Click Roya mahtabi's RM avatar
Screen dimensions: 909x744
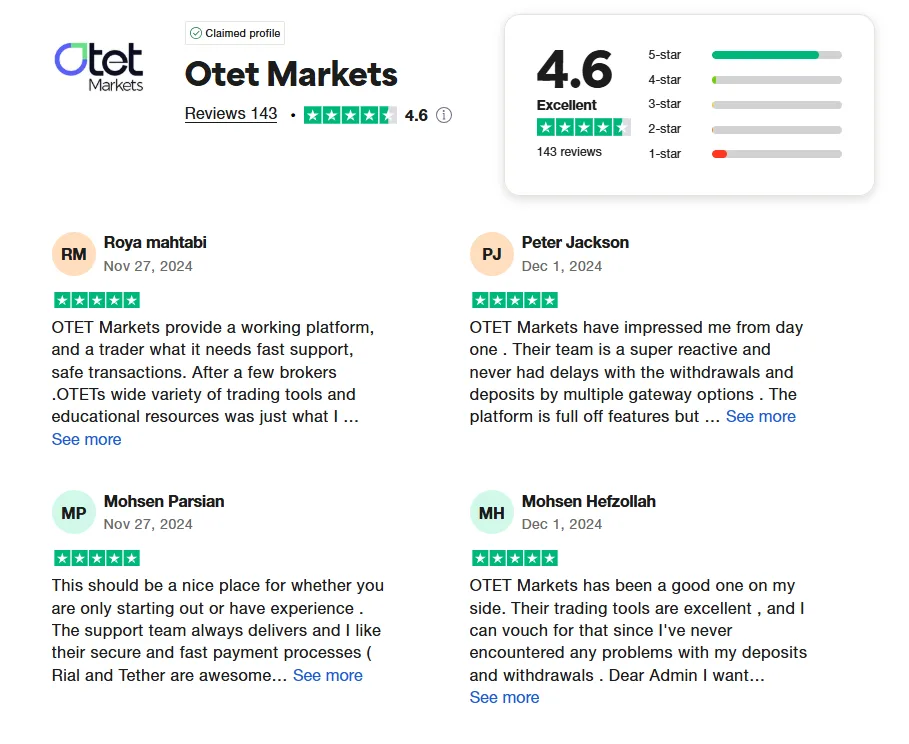(x=74, y=254)
